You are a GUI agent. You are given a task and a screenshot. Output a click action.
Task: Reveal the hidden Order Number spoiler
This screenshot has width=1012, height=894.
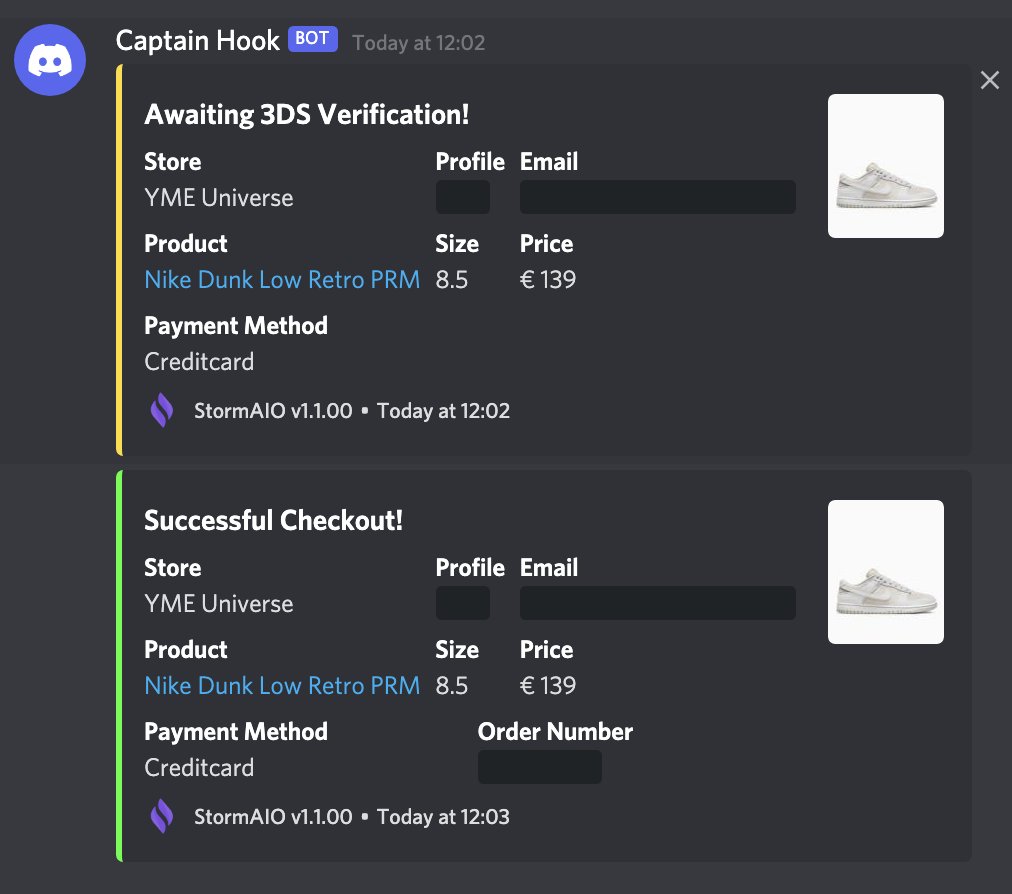(x=540, y=767)
